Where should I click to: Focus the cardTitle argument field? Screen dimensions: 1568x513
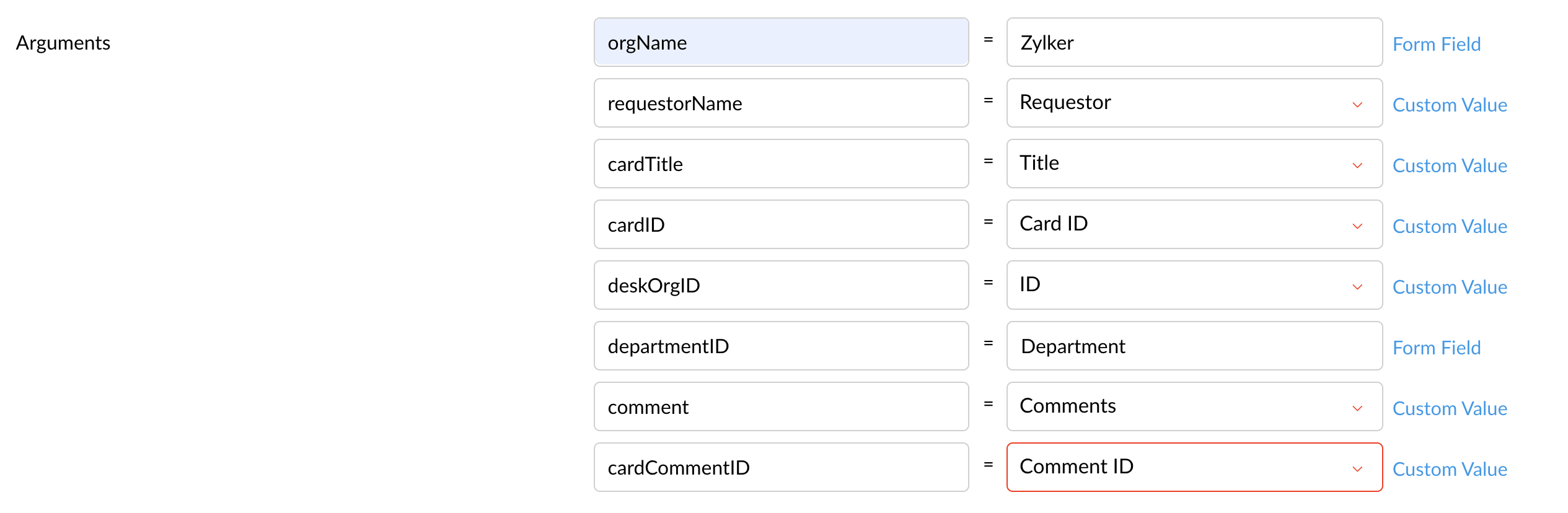(781, 164)
